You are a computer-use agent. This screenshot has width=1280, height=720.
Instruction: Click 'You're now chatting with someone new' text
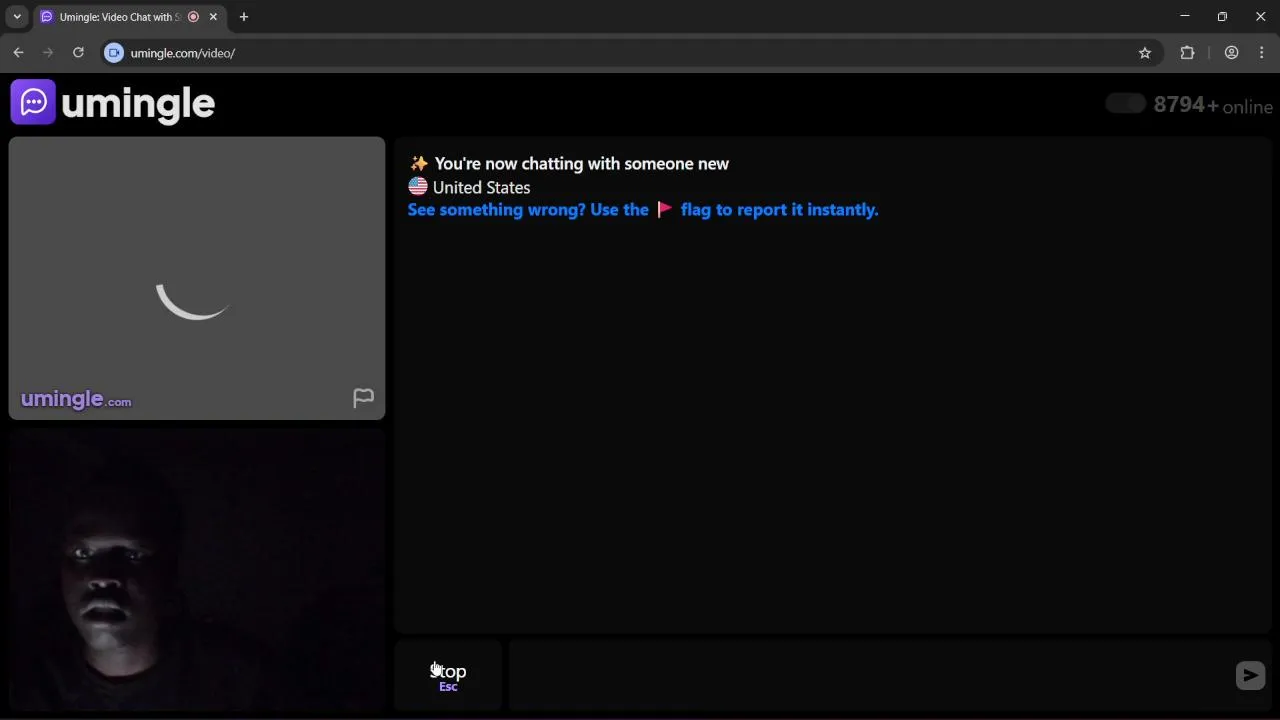coord(582,164)
